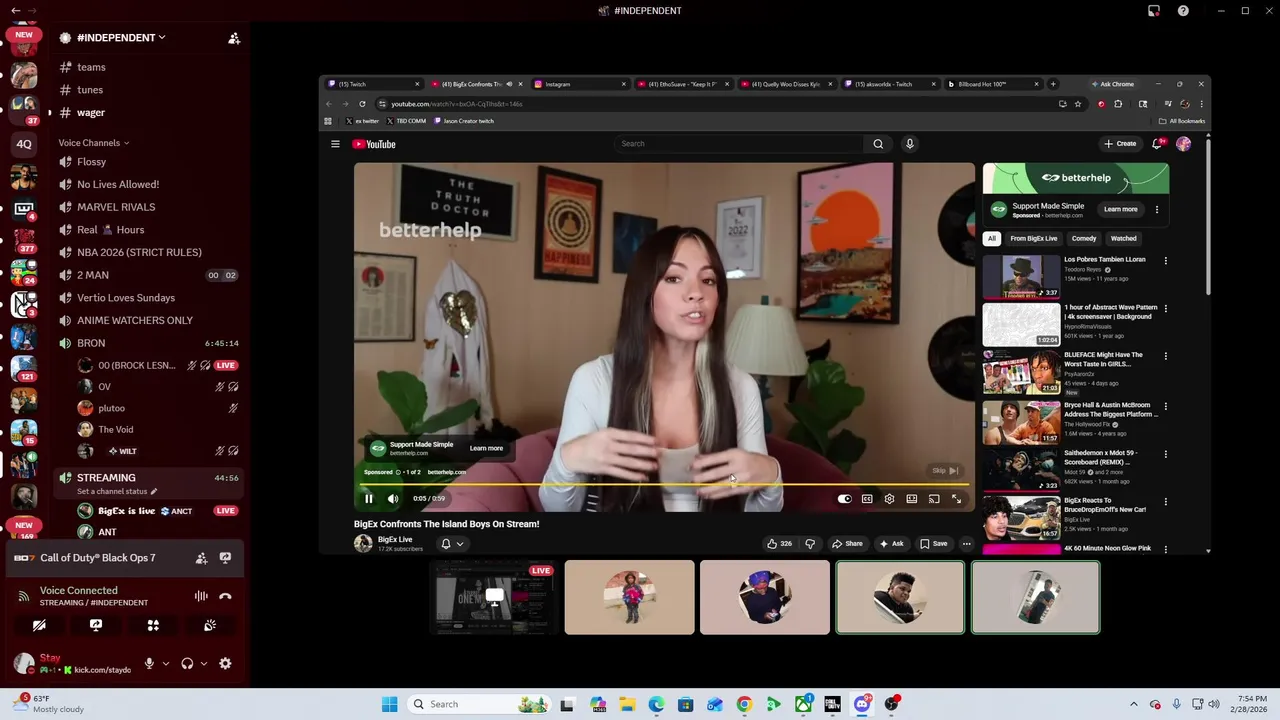
Task: Open YouTube notifications bell
Action: (1158, 144)
